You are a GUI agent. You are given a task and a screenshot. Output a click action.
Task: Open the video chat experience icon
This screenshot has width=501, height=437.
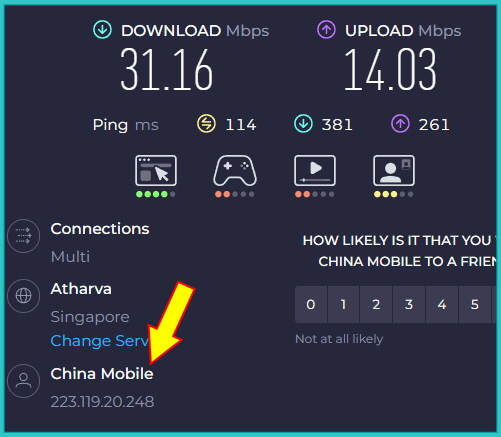[x=394, y=171]
